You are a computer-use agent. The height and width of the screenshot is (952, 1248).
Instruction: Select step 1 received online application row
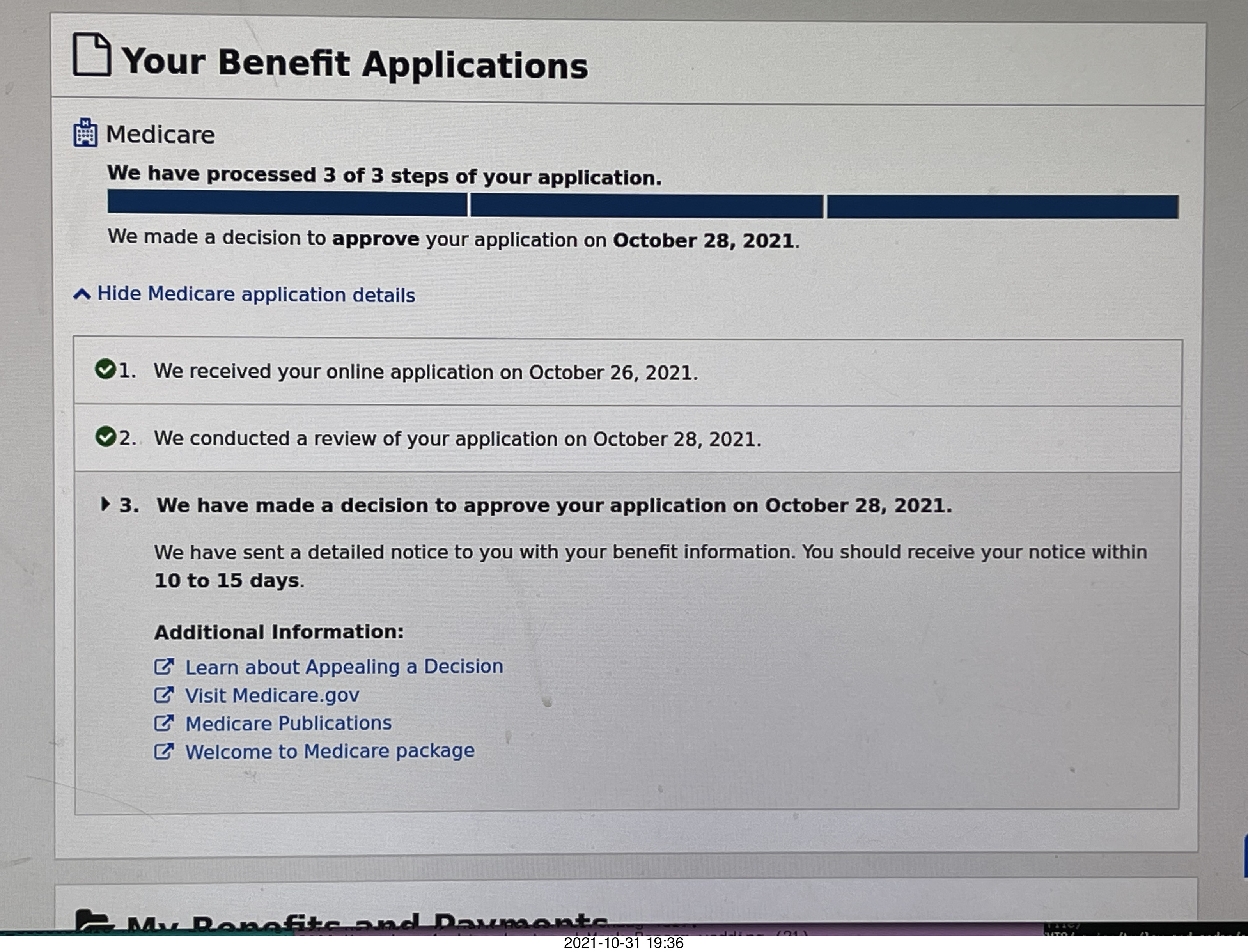(425, 372)
